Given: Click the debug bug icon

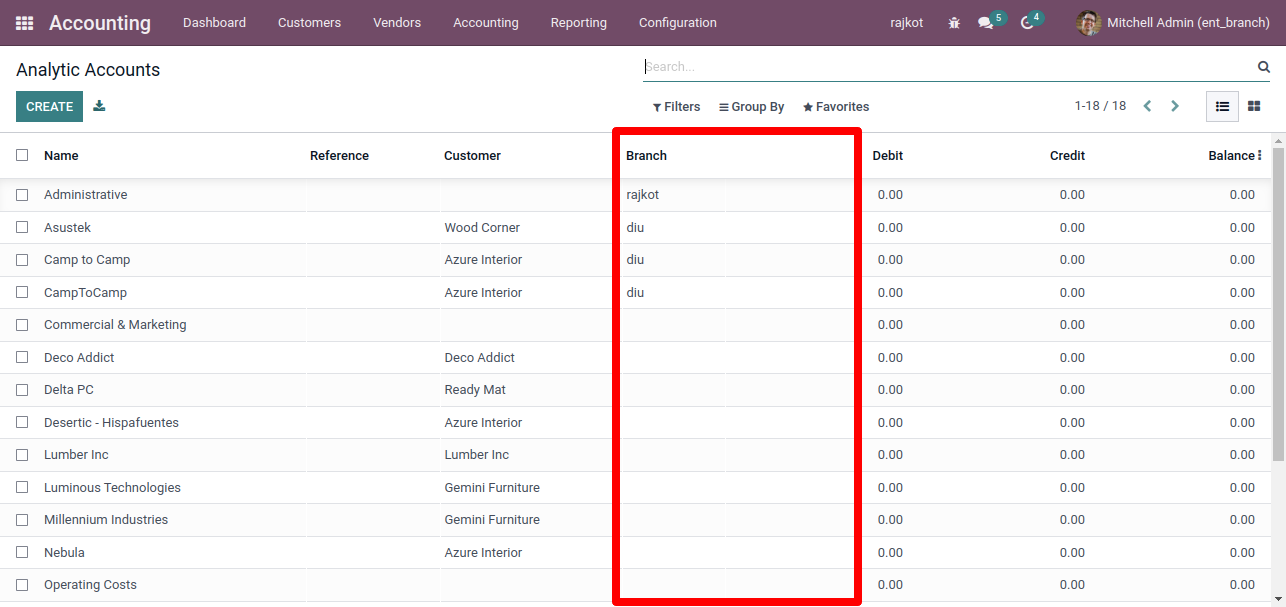Looking at the screenshot, I should [954, 23].
